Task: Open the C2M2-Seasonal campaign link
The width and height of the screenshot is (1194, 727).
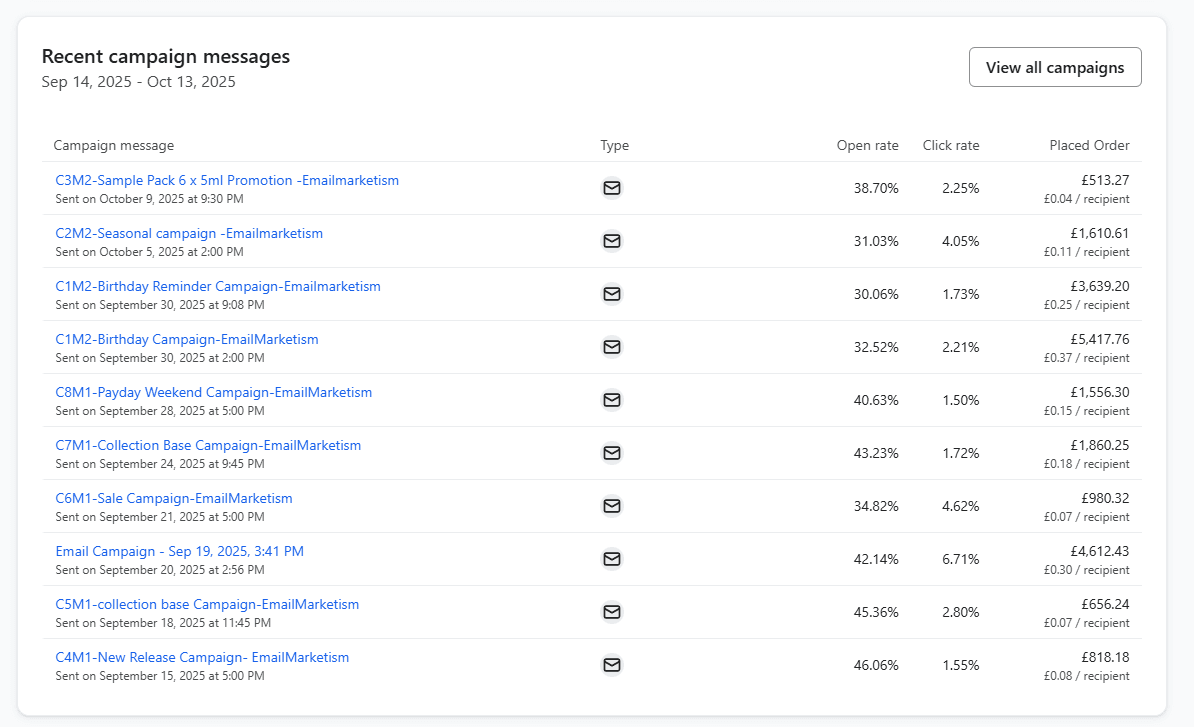Action: coord(189,234)
